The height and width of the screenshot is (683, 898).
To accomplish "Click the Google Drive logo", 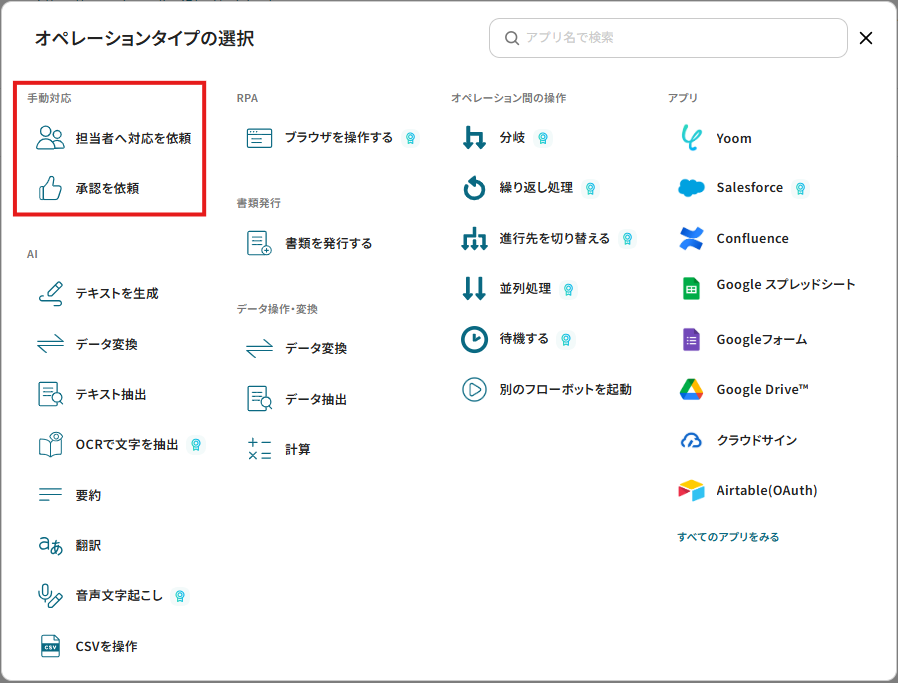I will 691,389.
